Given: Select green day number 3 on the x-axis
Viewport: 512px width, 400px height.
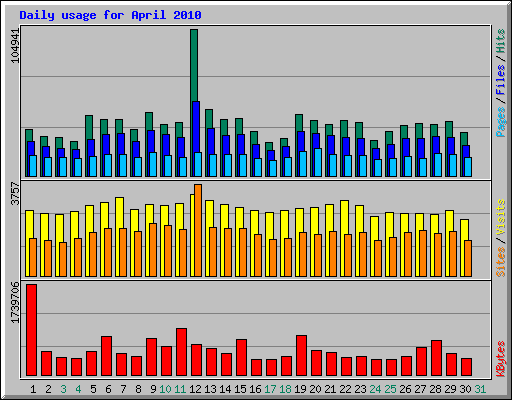Looking at the screenshot, I should (x=63, y=389).
